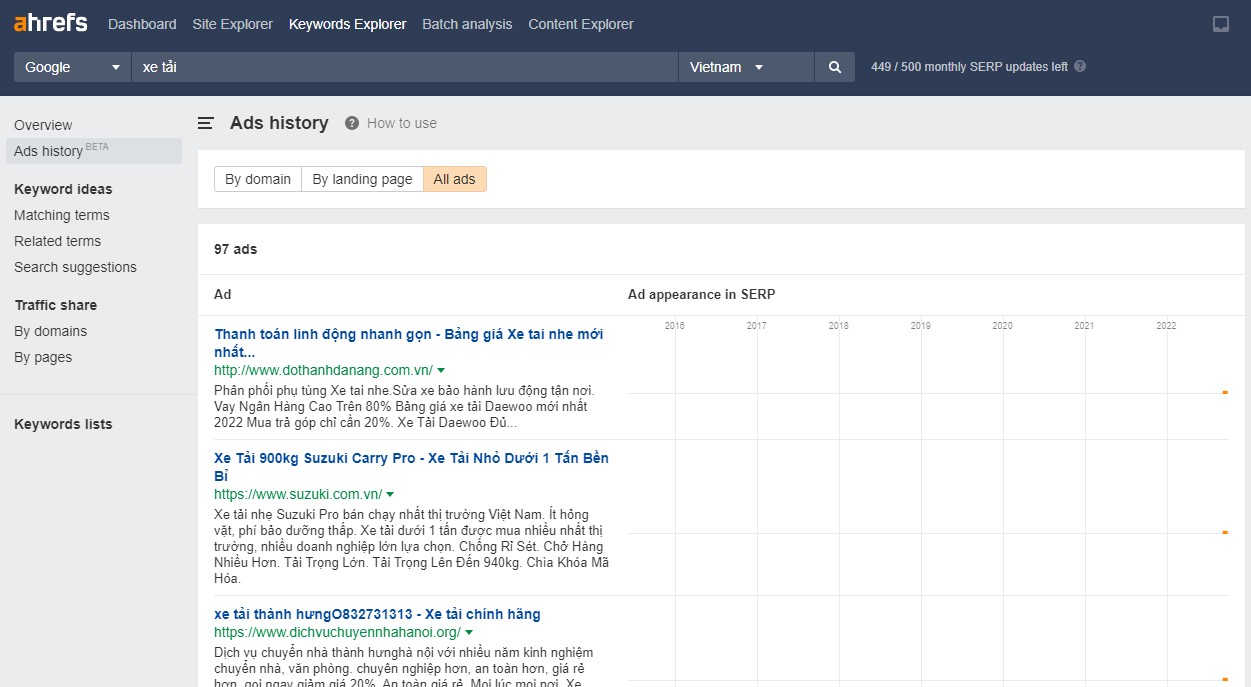1251x687 pixels.
Task: Click description text starting 'Phân phối phụ tùng Xe tai nhe'
Action: pos(405,407)
